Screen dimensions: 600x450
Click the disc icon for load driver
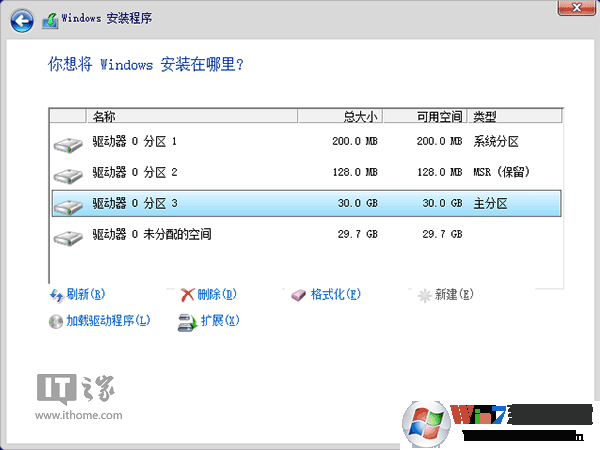coord(56,322)
